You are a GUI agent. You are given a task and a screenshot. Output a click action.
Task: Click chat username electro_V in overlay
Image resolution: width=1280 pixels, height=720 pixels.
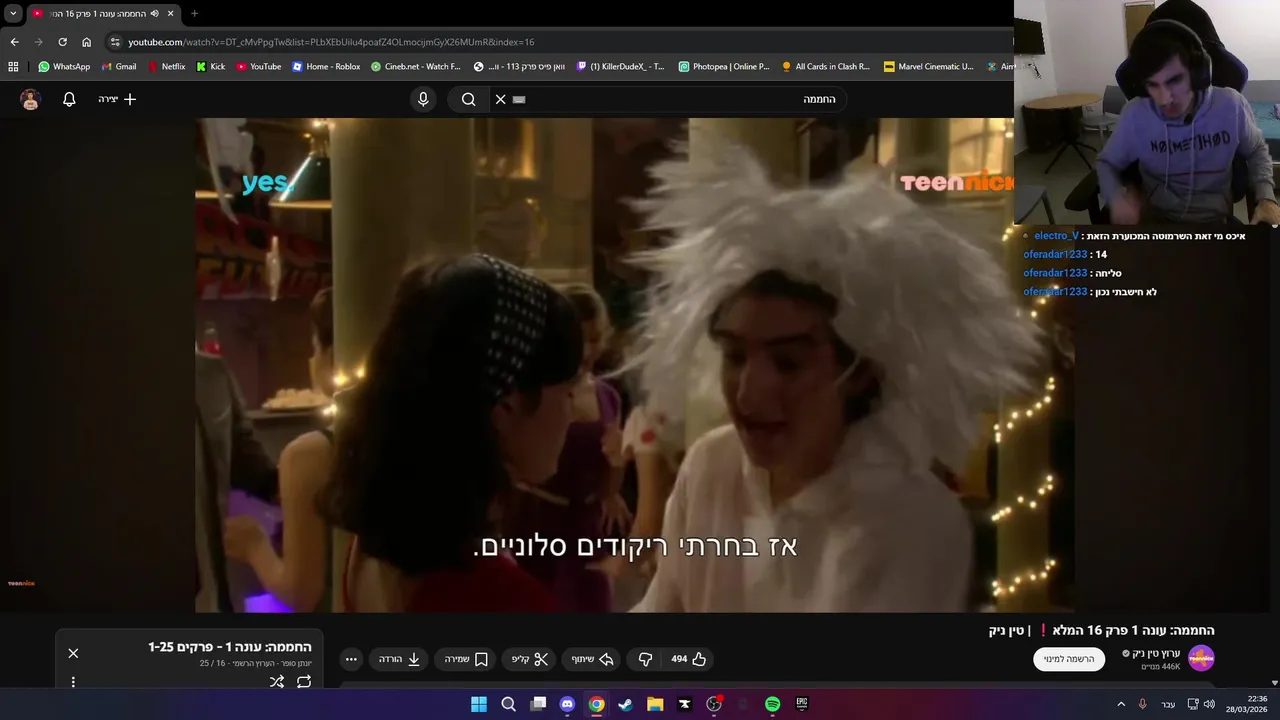(x=1056, y=236)
